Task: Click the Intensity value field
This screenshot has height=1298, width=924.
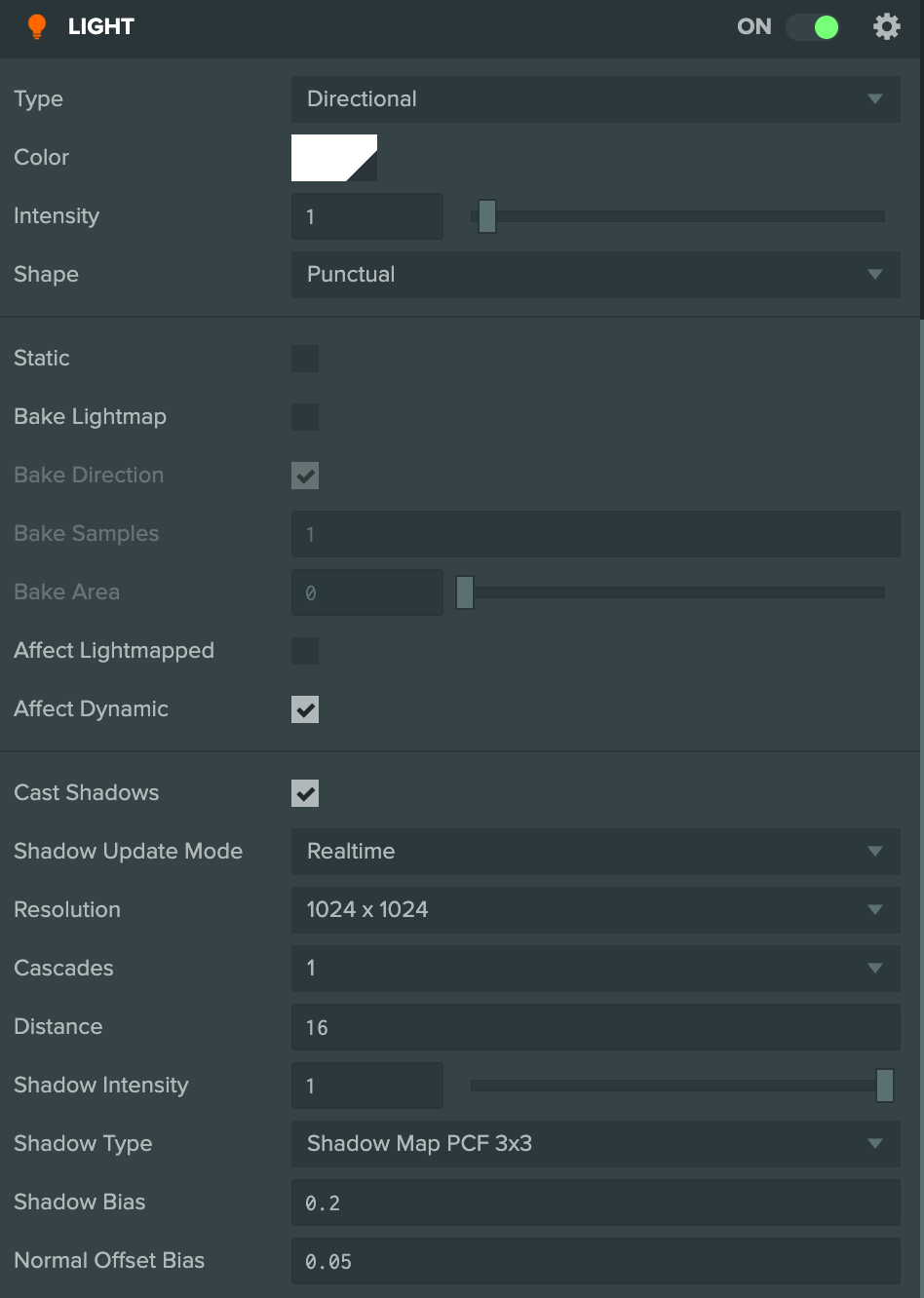Action: [367, 216]
